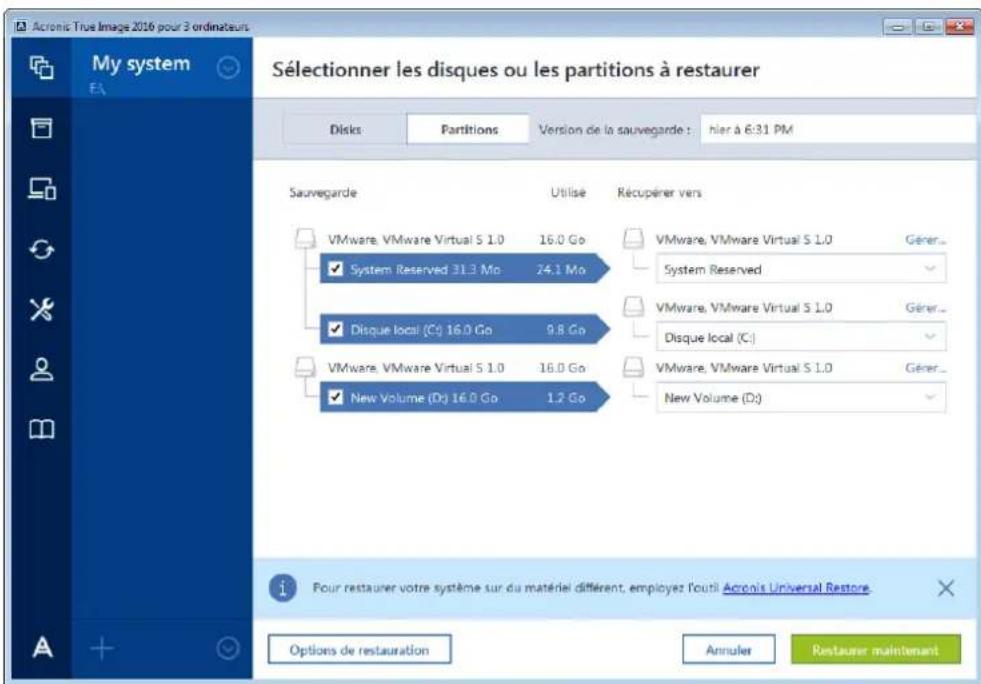Viewport: 981px width, 684px height.
Task: Open the Acronis Universal Restore link
Action: [796, 588]
